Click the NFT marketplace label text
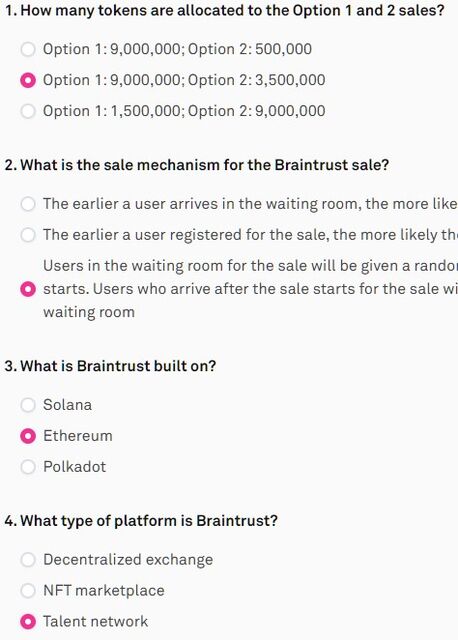The image size is (458, 640). pyautogui.click(x=104, y=591)
